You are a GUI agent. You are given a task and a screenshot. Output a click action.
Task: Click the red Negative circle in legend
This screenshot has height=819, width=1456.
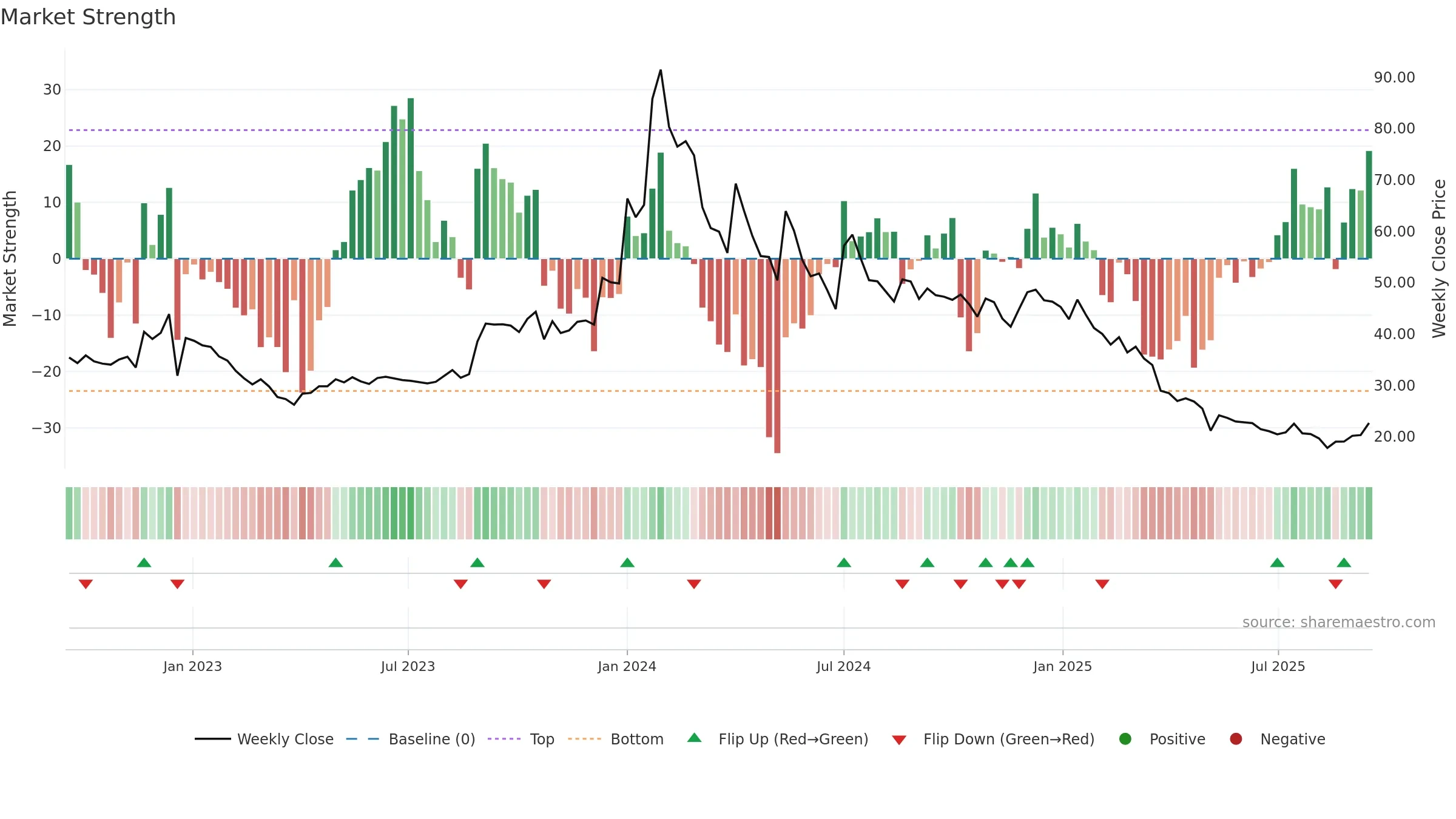click(1236, 739)
